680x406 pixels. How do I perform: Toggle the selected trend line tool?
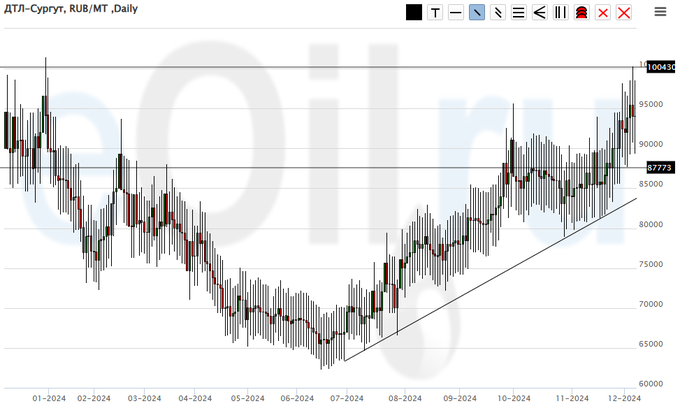pos(477,12)
